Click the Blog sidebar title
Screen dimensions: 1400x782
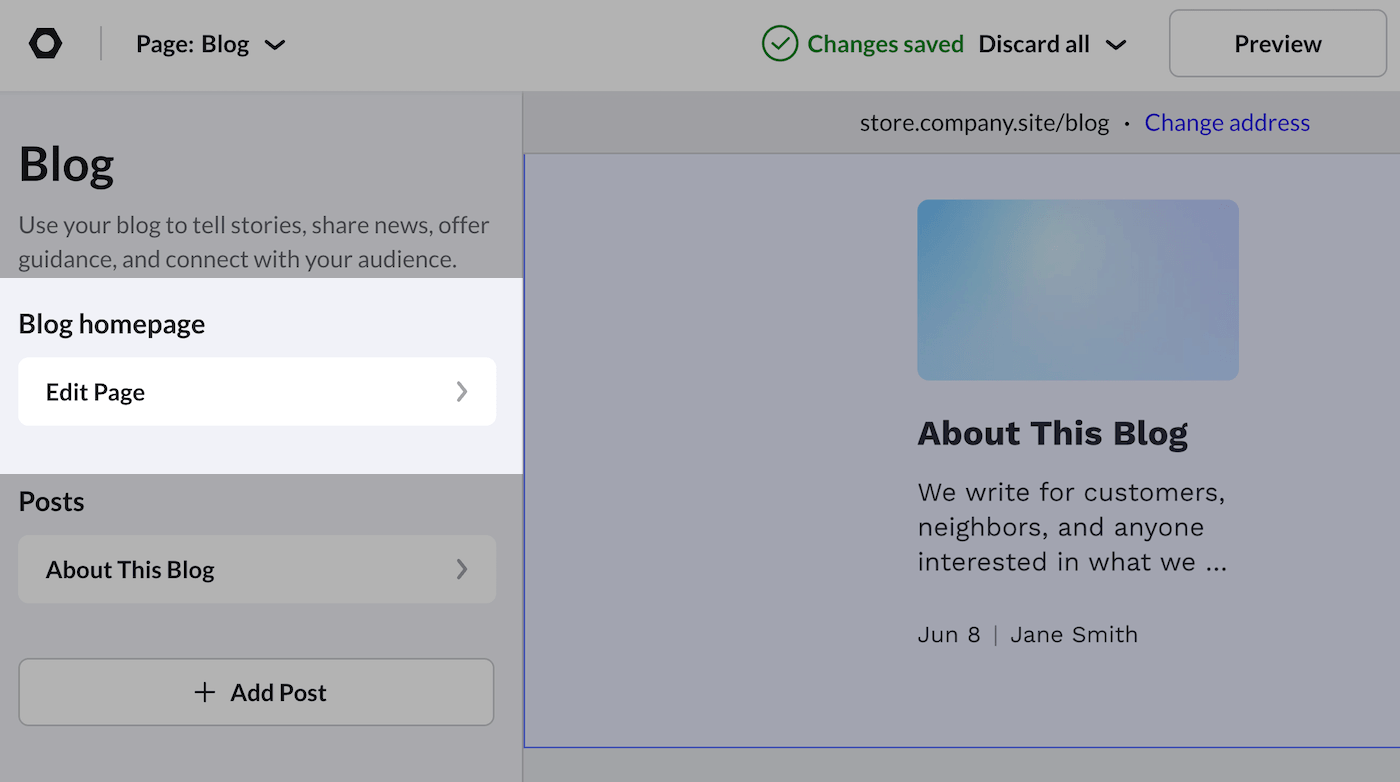tap(67, 165)
